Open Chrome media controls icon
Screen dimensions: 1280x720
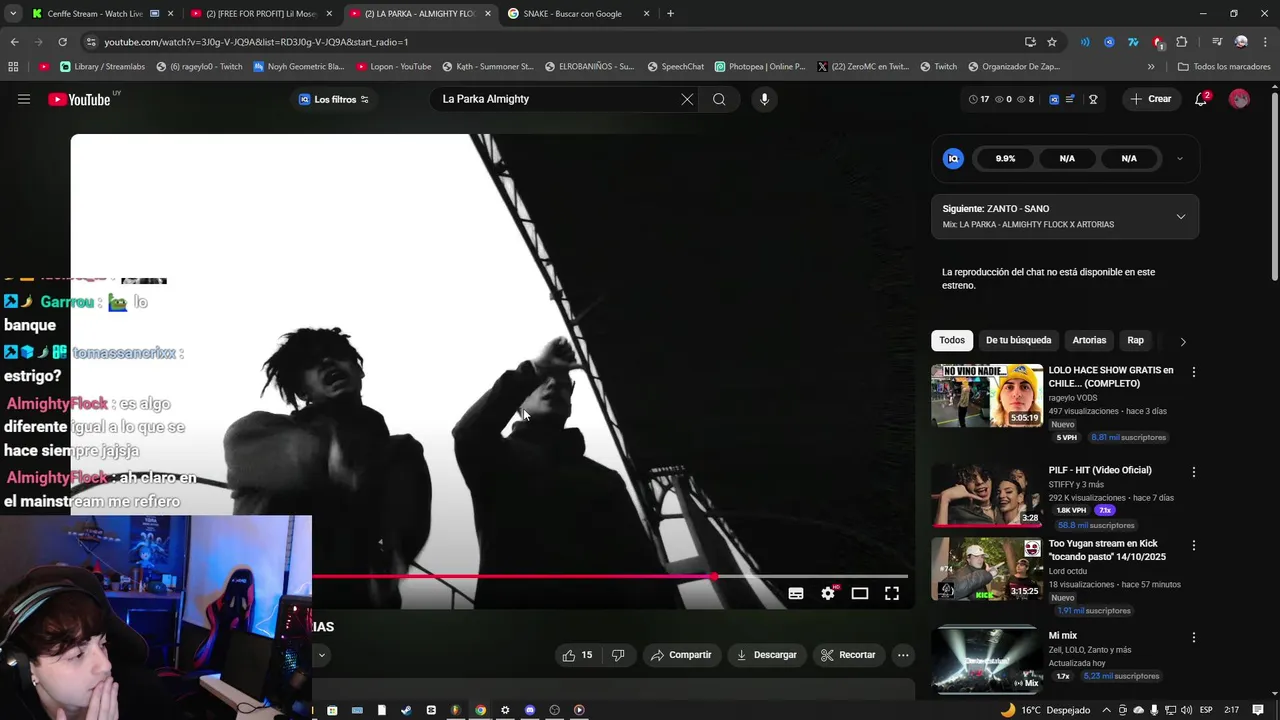point(1217,42)
